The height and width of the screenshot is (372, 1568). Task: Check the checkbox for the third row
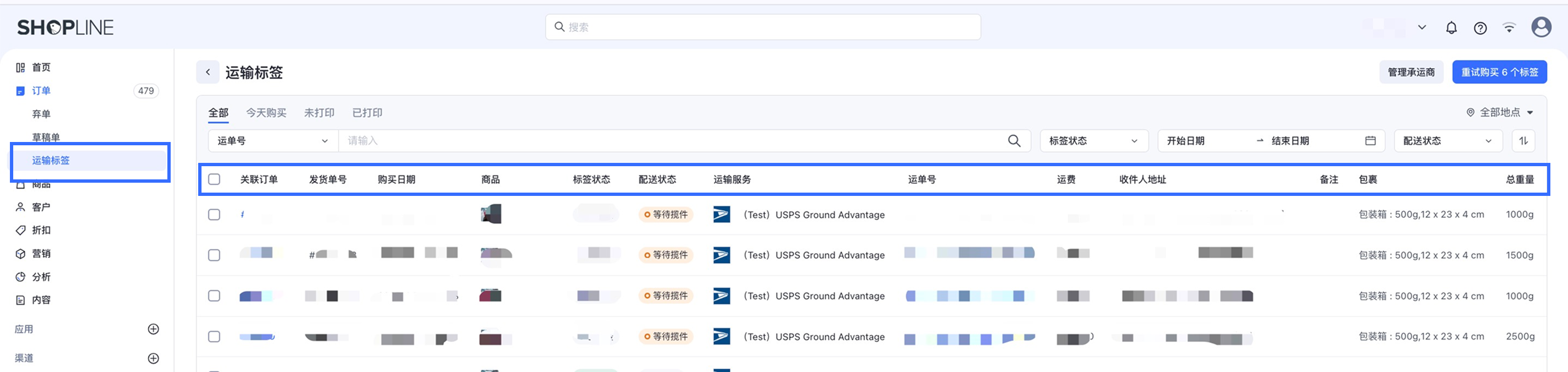pyautogui.click(x=214, y=296)
